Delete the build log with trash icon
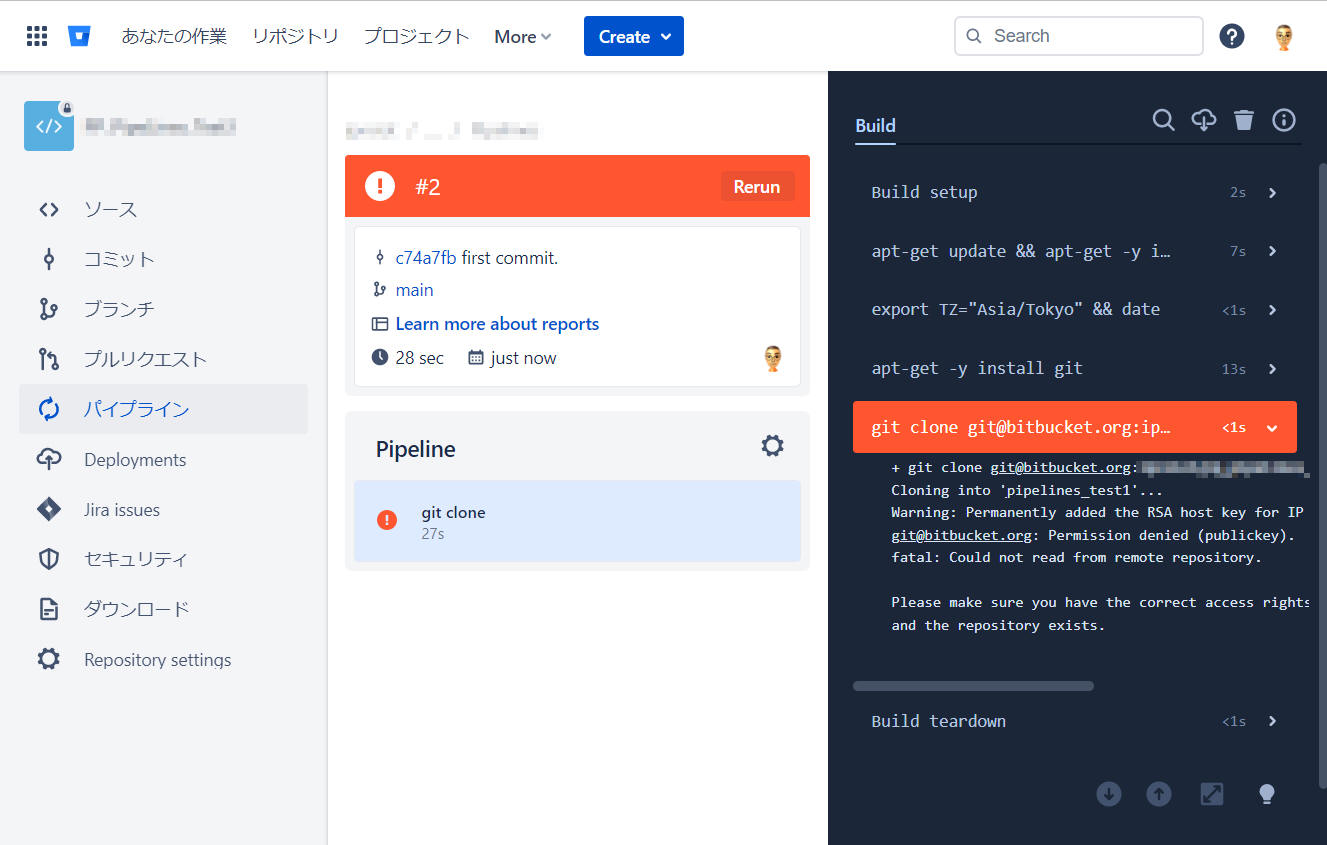 1244,120
